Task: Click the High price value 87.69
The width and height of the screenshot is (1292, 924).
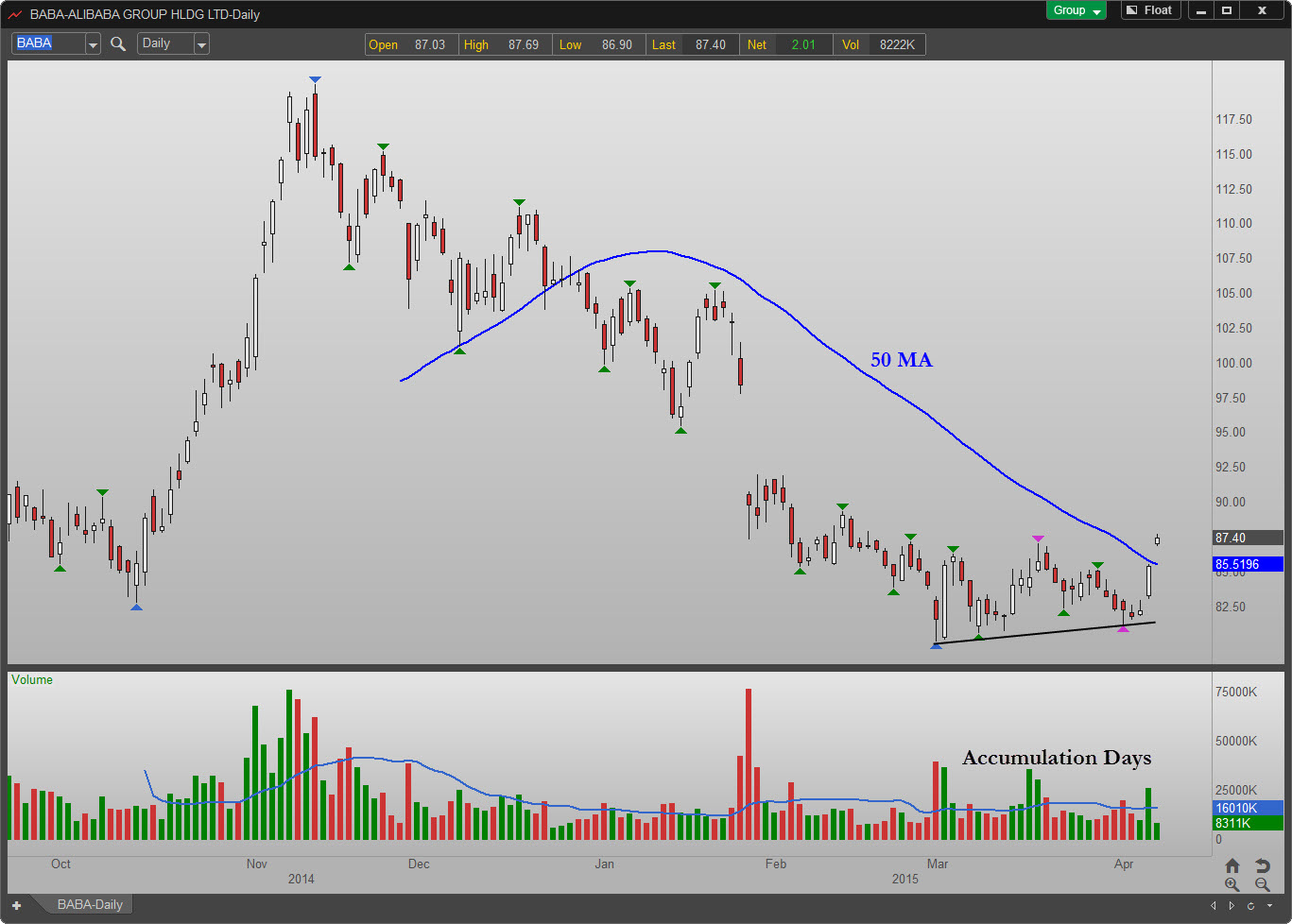Action: coord(524,44)
